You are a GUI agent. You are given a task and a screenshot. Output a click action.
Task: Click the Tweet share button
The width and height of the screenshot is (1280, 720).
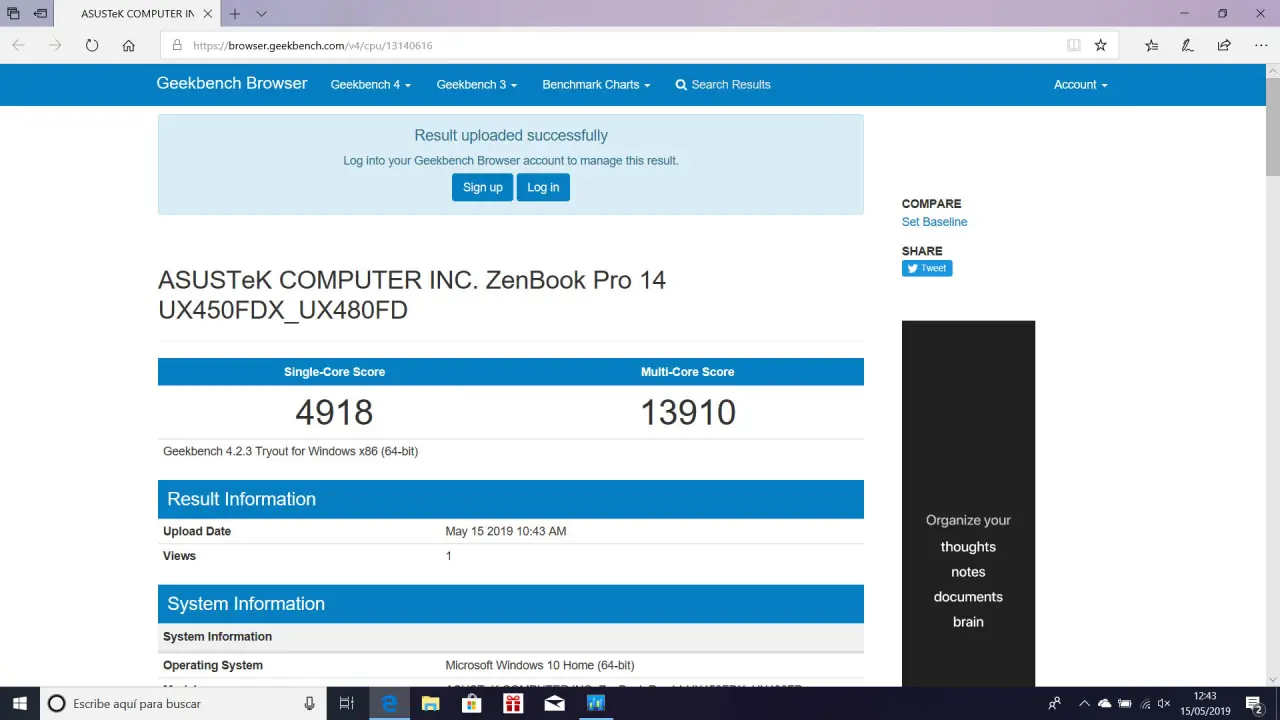[x=927, y=268]
